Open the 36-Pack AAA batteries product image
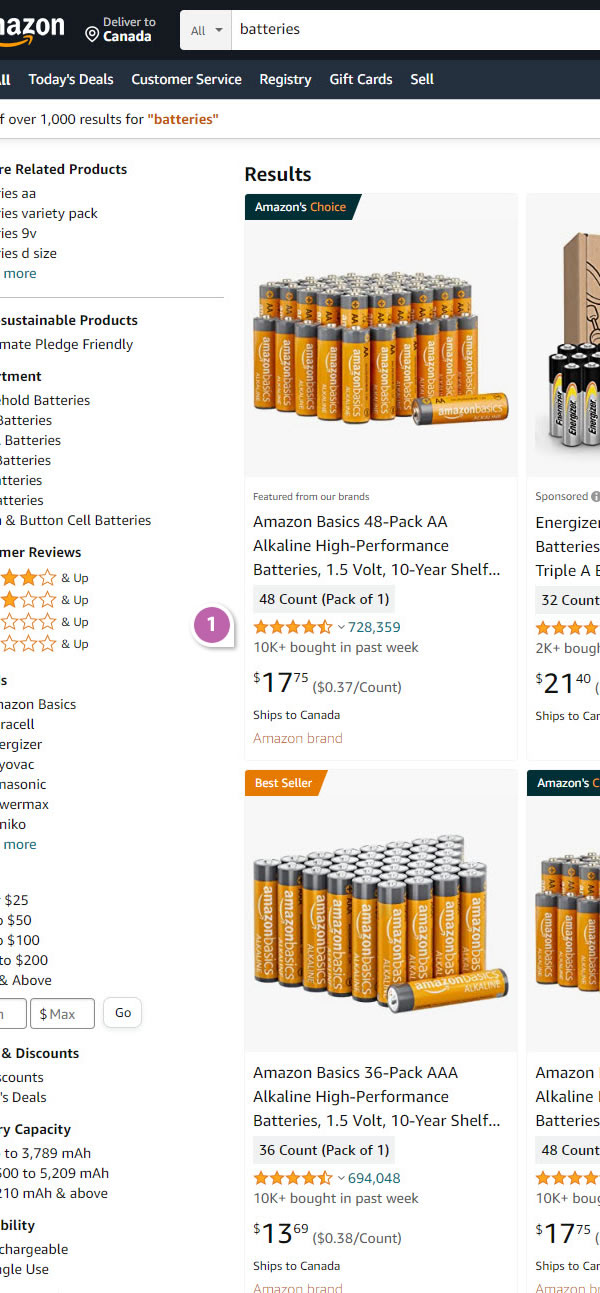The image size is (600, 1293). click(380, 912)
